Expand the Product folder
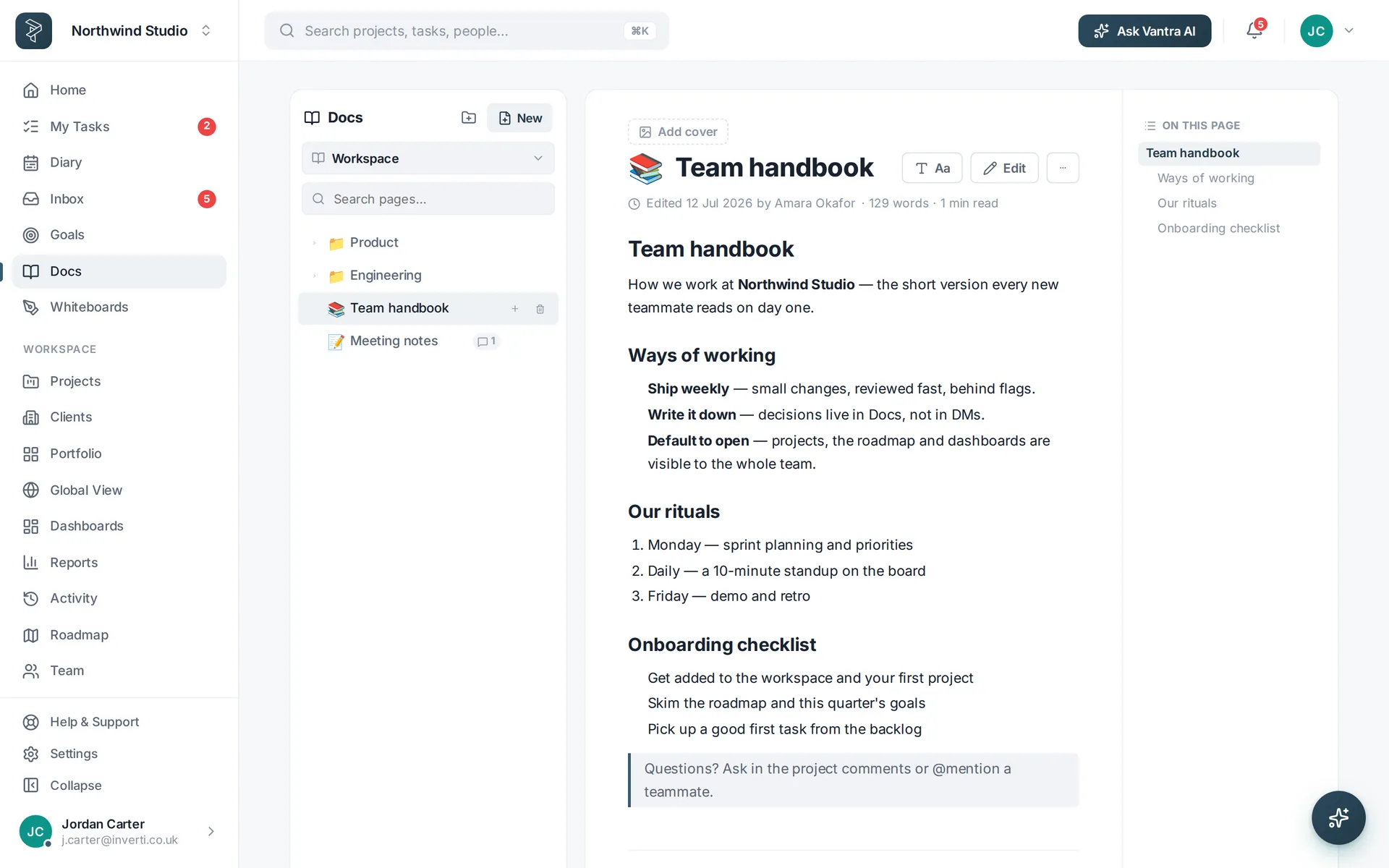Image resolution: width=1389 pixels, height=868 pixels. (x=314, y=243)
